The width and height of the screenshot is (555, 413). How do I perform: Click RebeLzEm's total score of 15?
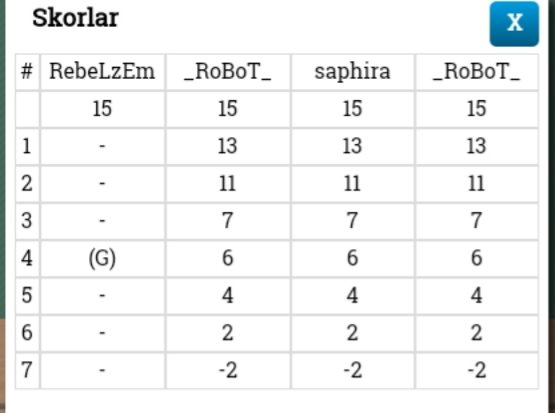pyautogui.click(x=102, y=109)
